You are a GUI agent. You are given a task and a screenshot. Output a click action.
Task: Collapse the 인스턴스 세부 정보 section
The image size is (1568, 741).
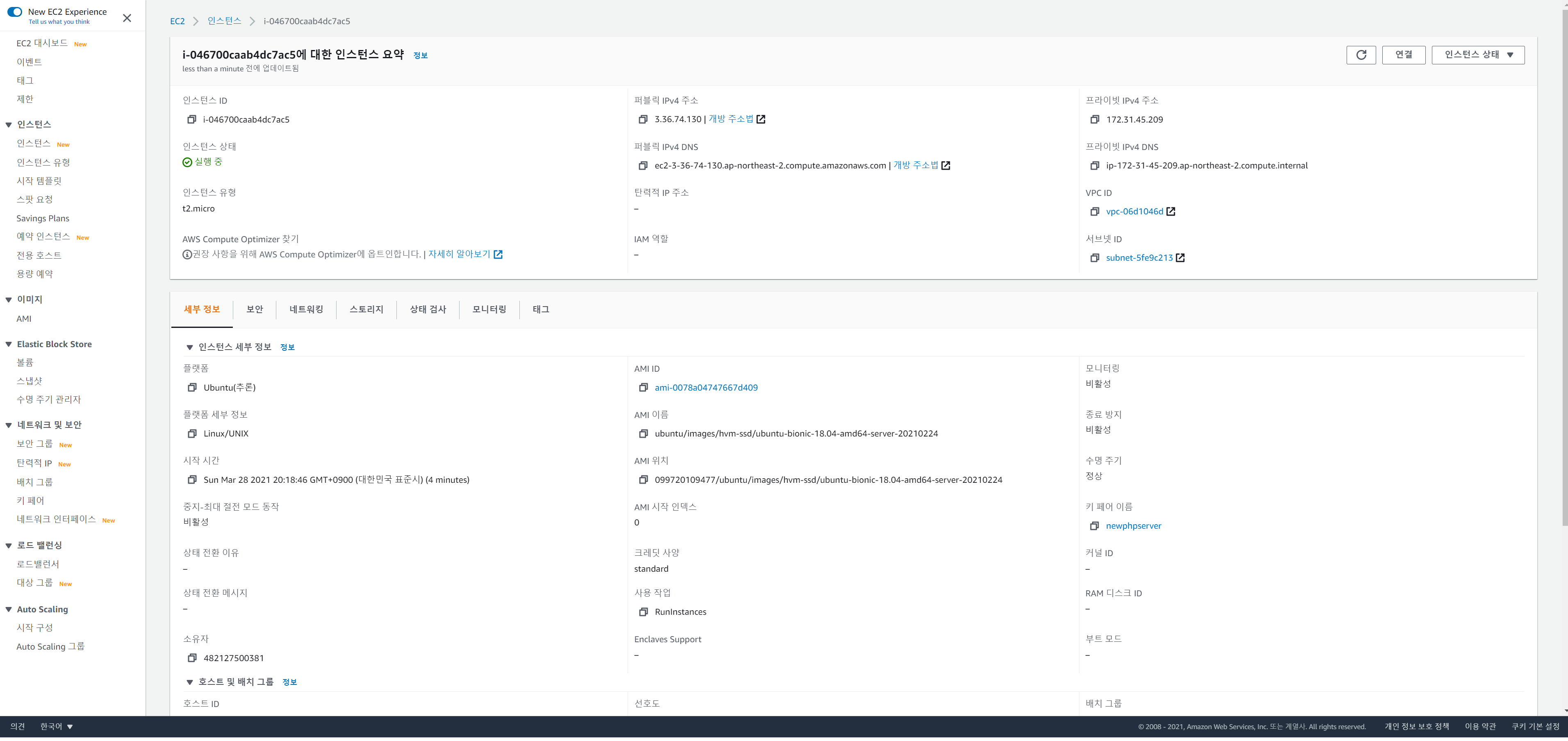point(189,348)
